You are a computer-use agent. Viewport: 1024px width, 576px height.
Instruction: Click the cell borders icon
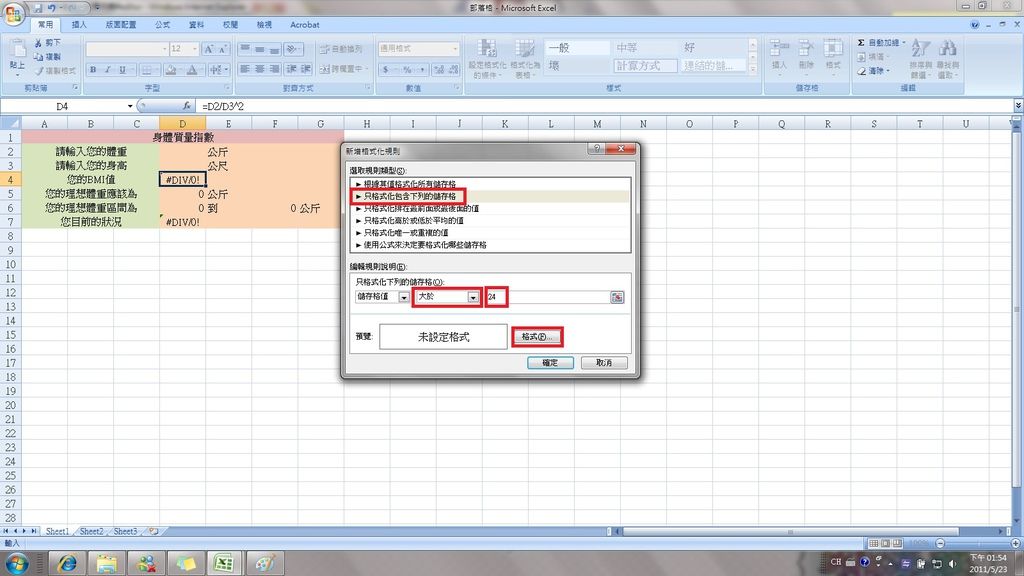147,70
